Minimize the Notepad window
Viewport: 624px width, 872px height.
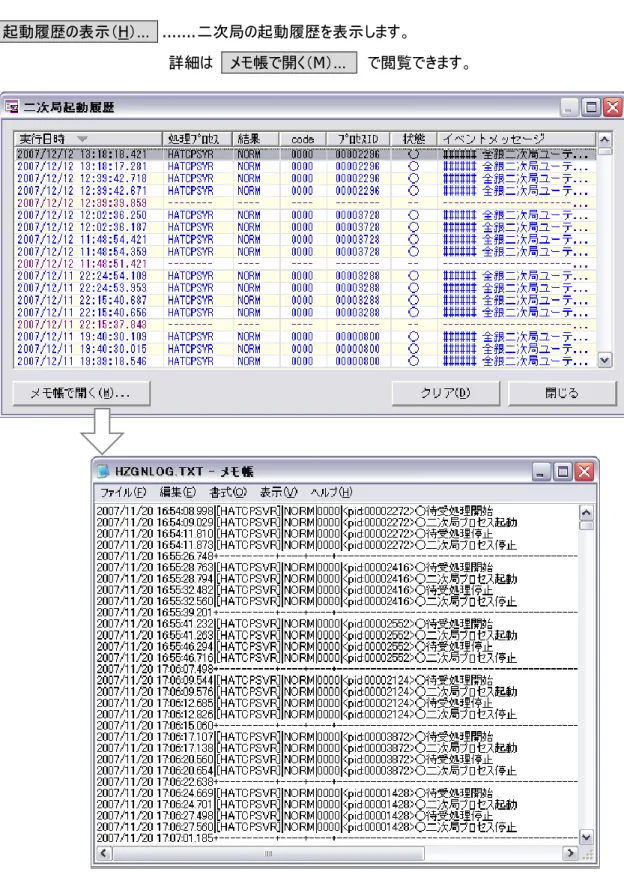tap(541, 472)
